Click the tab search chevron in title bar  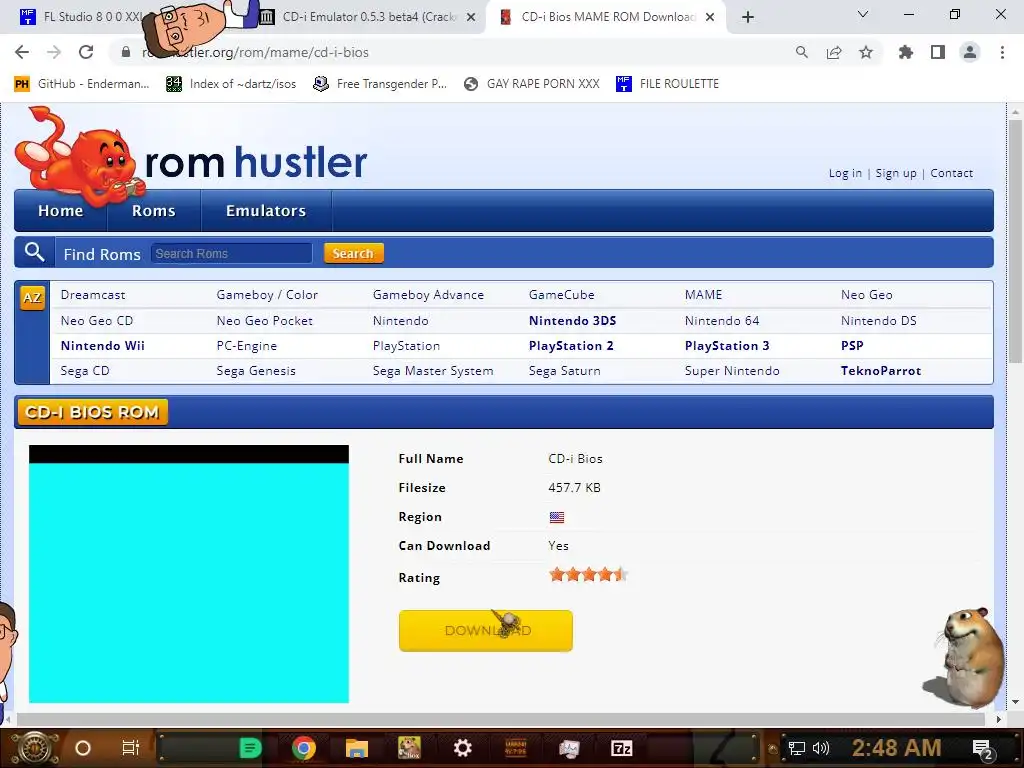[863, 14]
